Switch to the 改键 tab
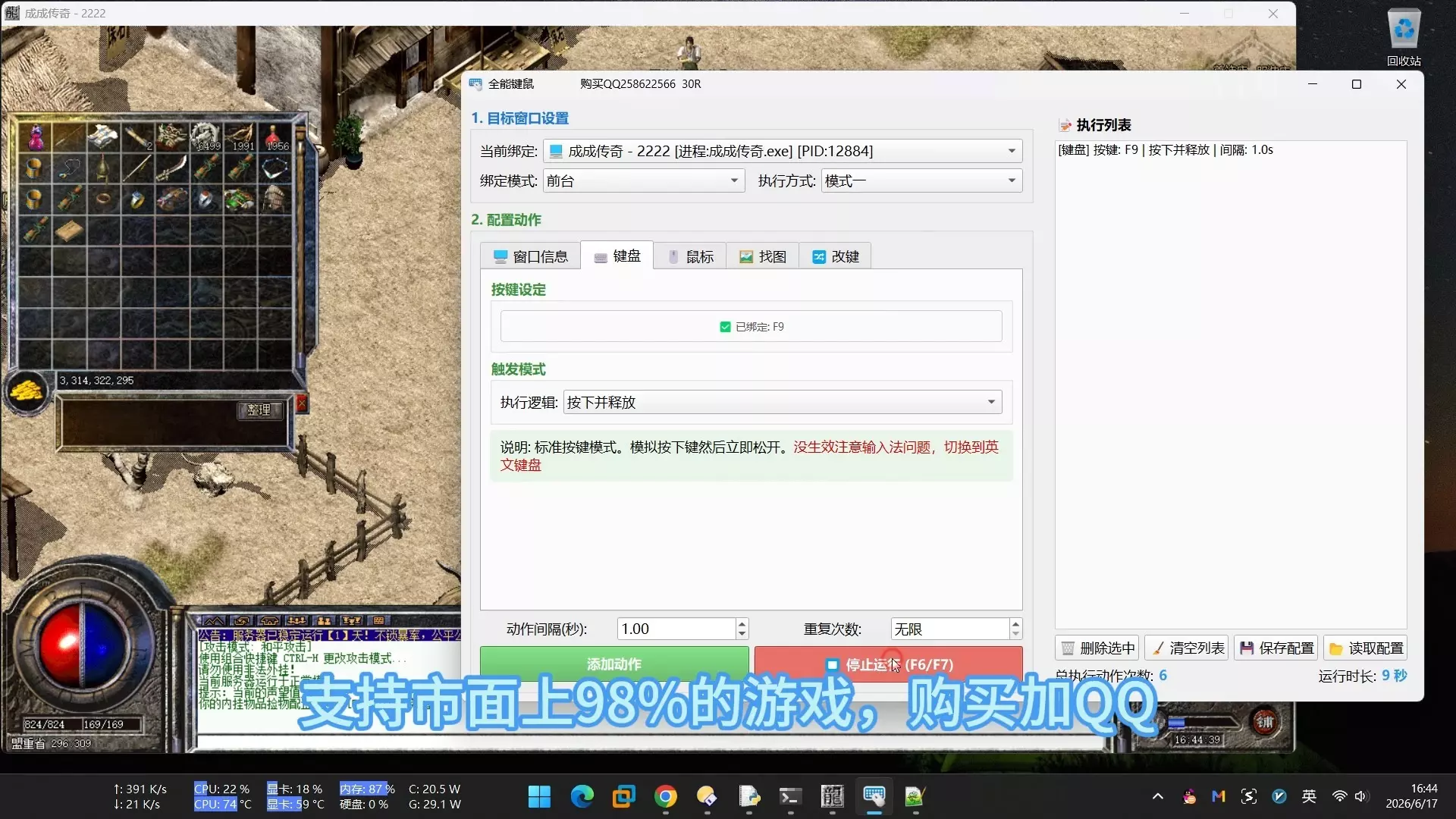The height and width of the screenshot is (819, 1456). click(x=835, y=256)
